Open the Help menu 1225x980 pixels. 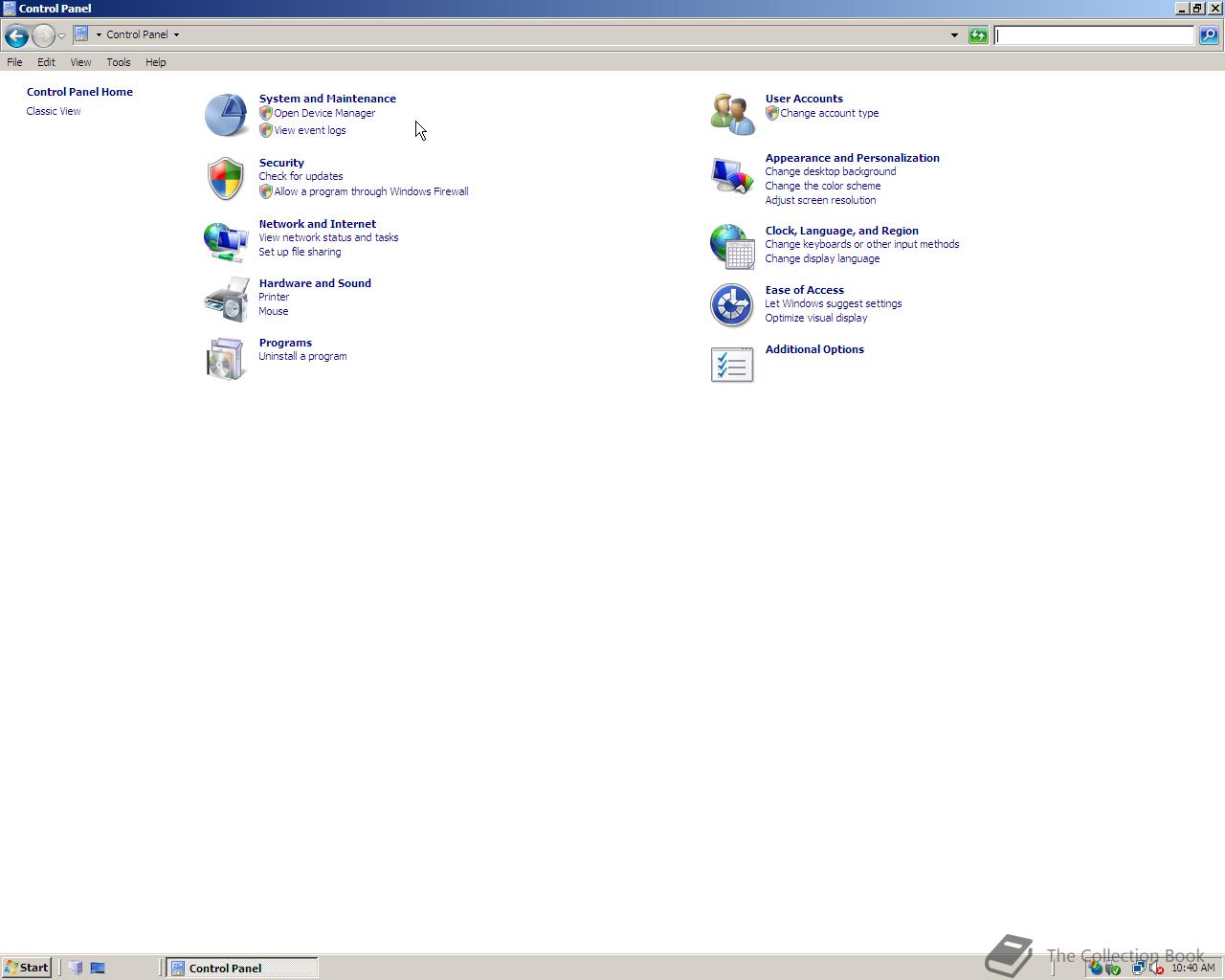pyautogui.click(x=155, y=62)
